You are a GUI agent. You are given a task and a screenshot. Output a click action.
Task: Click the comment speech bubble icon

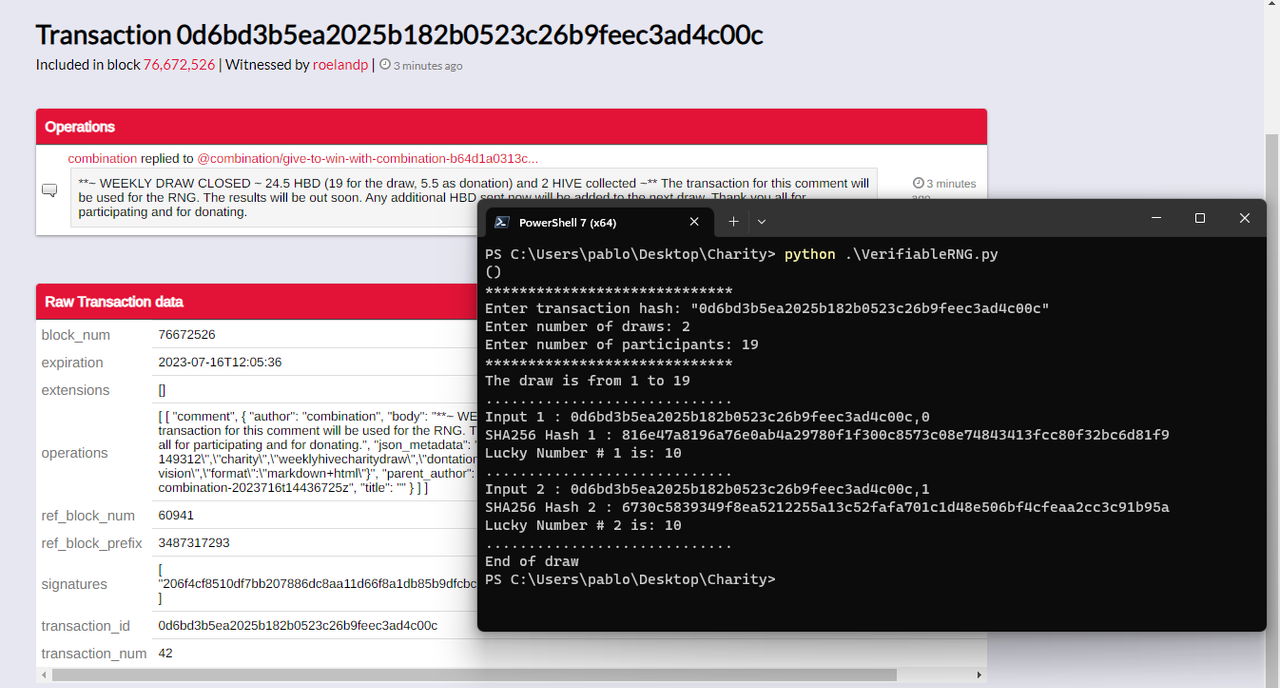coord(50,190)
